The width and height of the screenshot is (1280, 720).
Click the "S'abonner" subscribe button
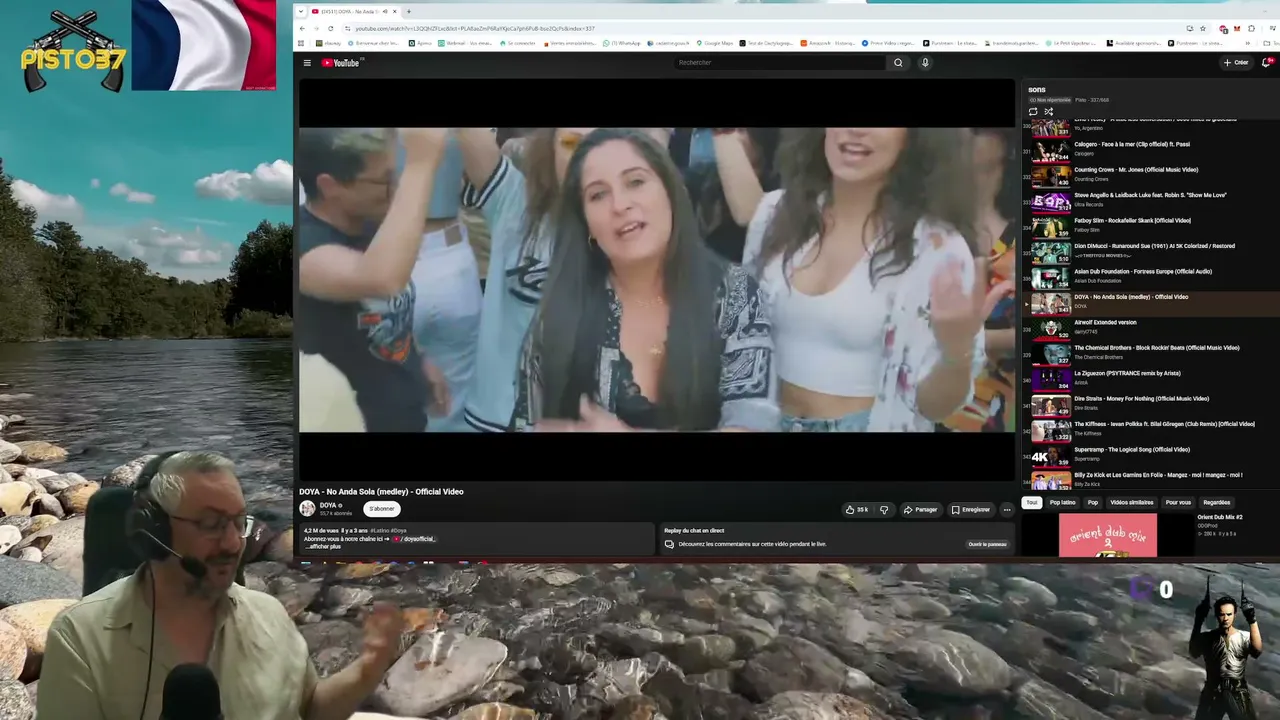pyautogui.click(x=382, y=509)
